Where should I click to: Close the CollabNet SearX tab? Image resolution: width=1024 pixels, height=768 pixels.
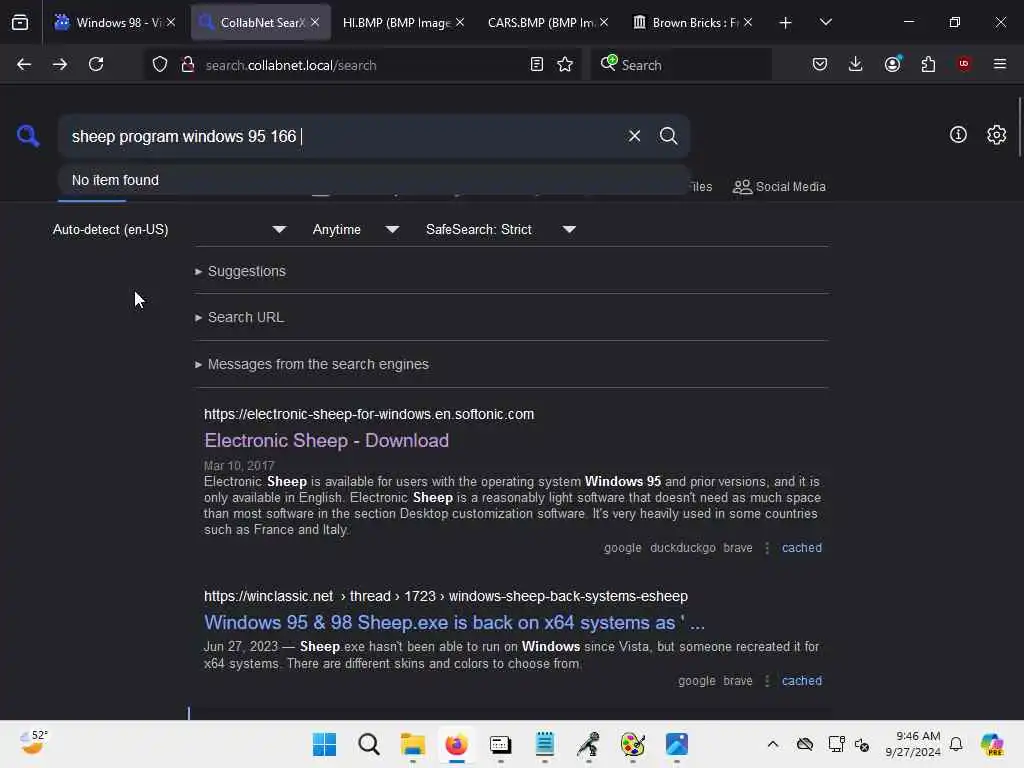click(315, 22)
